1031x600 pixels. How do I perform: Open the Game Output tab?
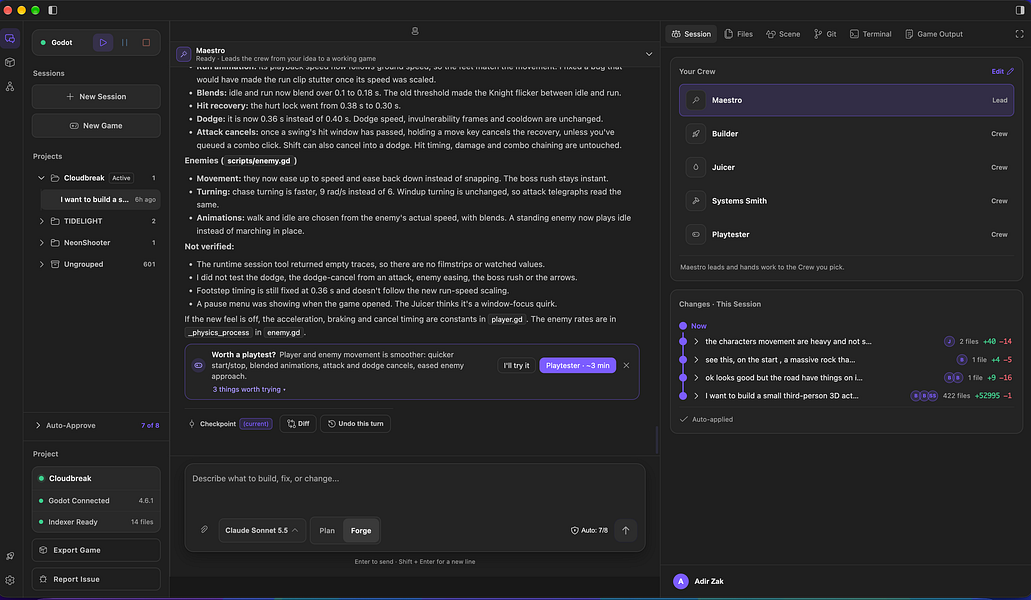point(934,34)
